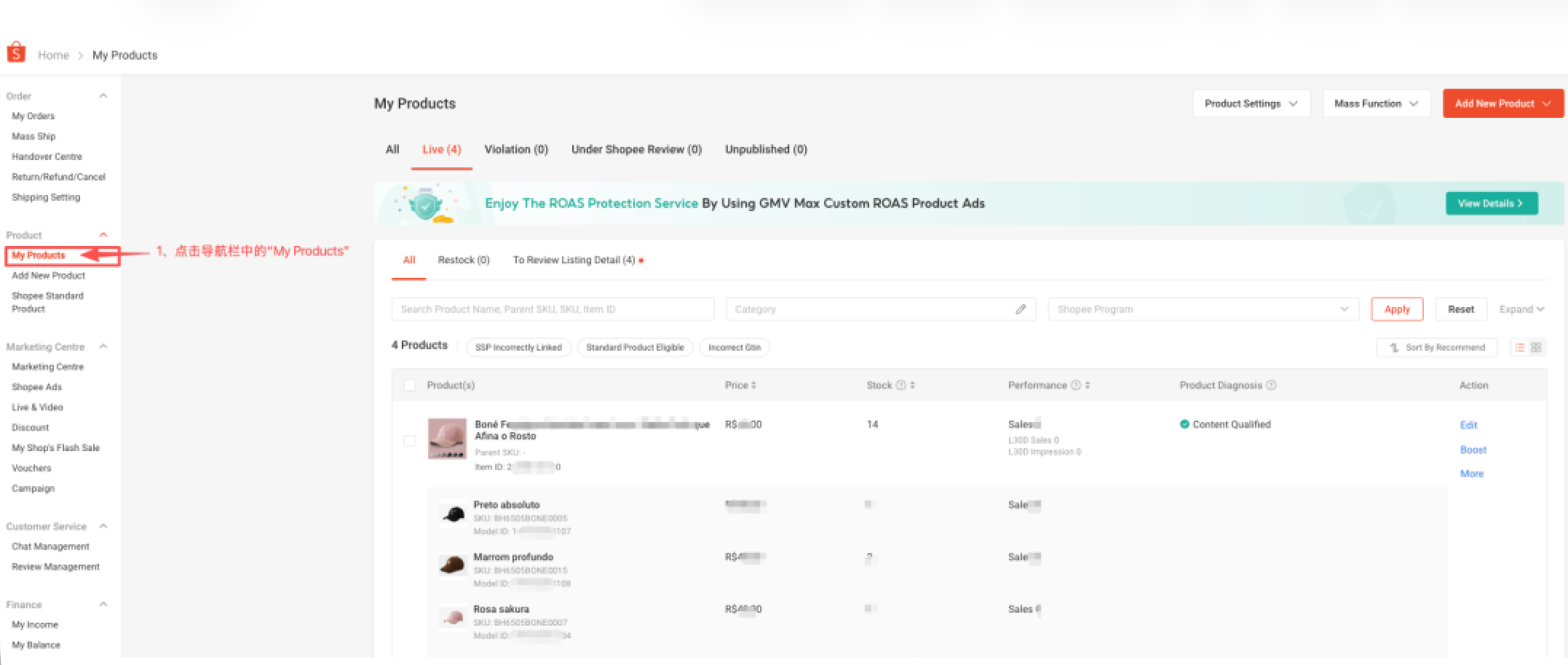
Task: Open Shopee Ads in the sidebar
Action: pos(36,387)
